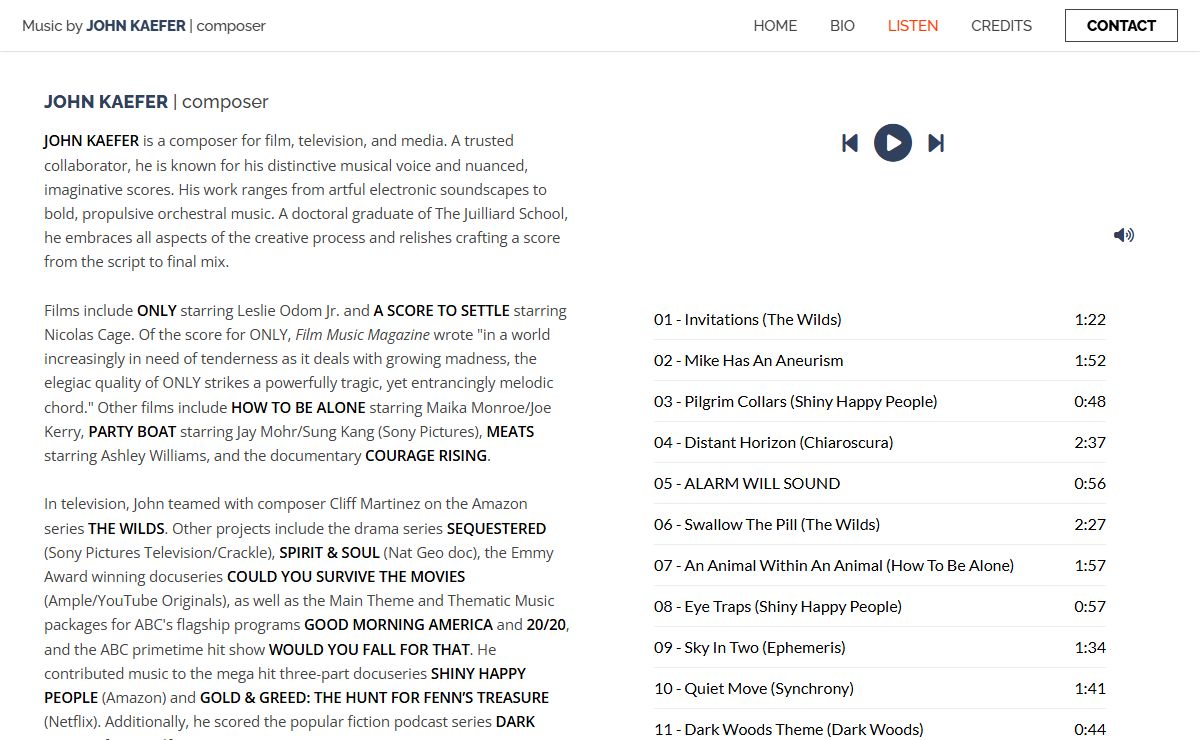Viewport: 1200px width, 740px height.
Task: Click the 0:56 duration for ALARM WILL SOUND
Action: click(x=1090, y=484)
